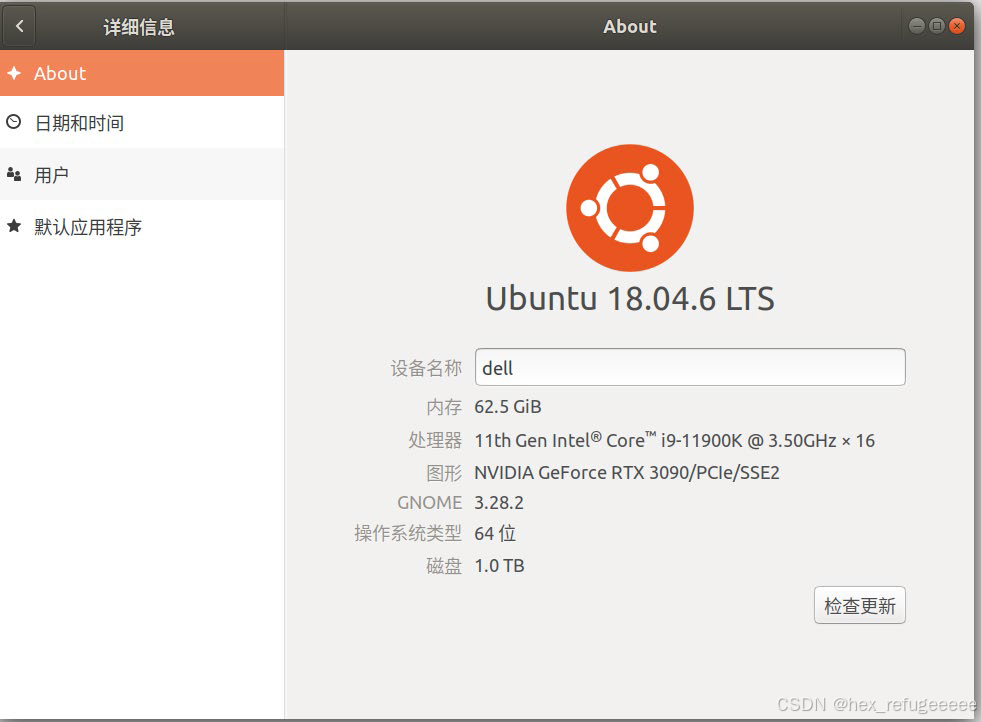The width and height of the screenshot is (981, 722).
Task: Edit the 设备名称 field containing dell
Action: pos(690,367)
